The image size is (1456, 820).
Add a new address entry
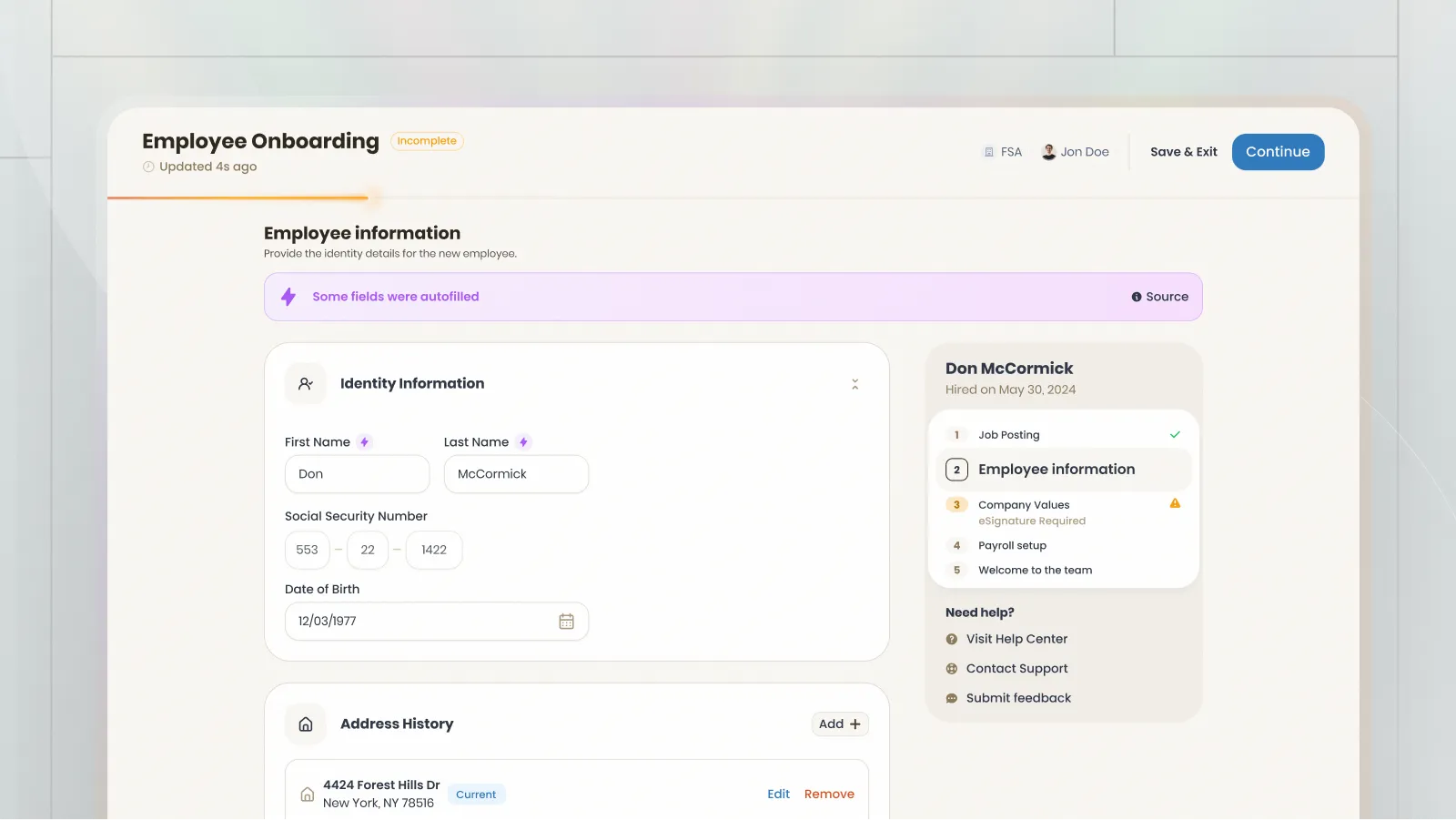(x=840, y=724)
